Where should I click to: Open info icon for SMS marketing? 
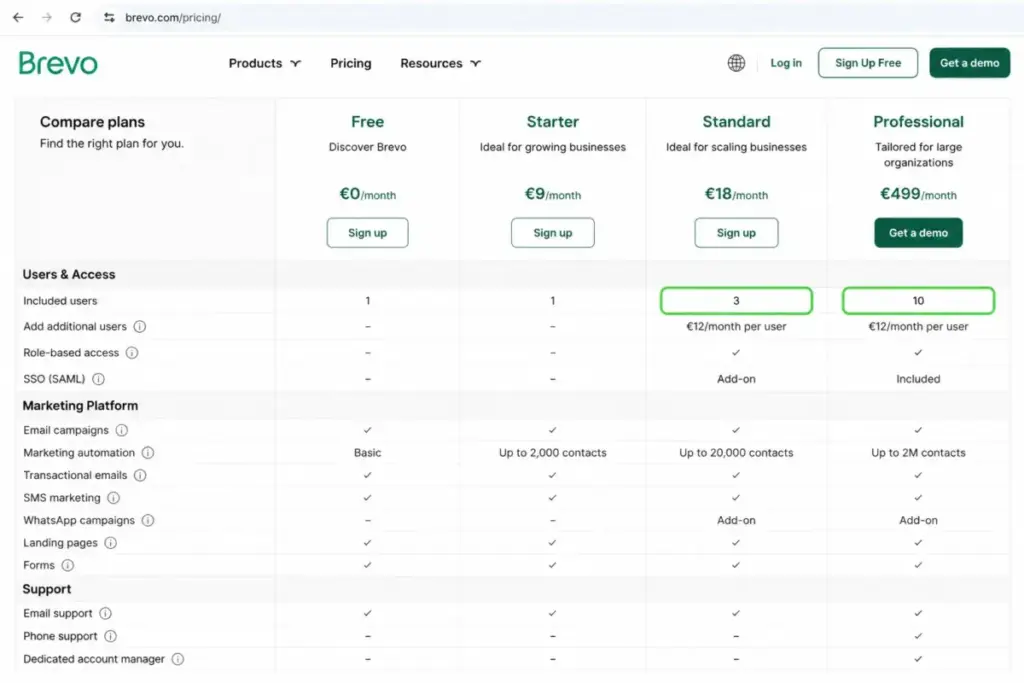114,498
